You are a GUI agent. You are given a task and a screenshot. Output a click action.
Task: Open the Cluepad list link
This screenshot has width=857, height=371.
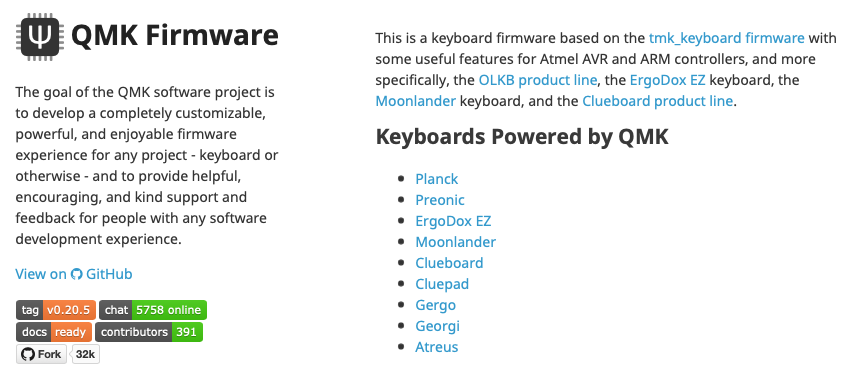tap(442, 284)
